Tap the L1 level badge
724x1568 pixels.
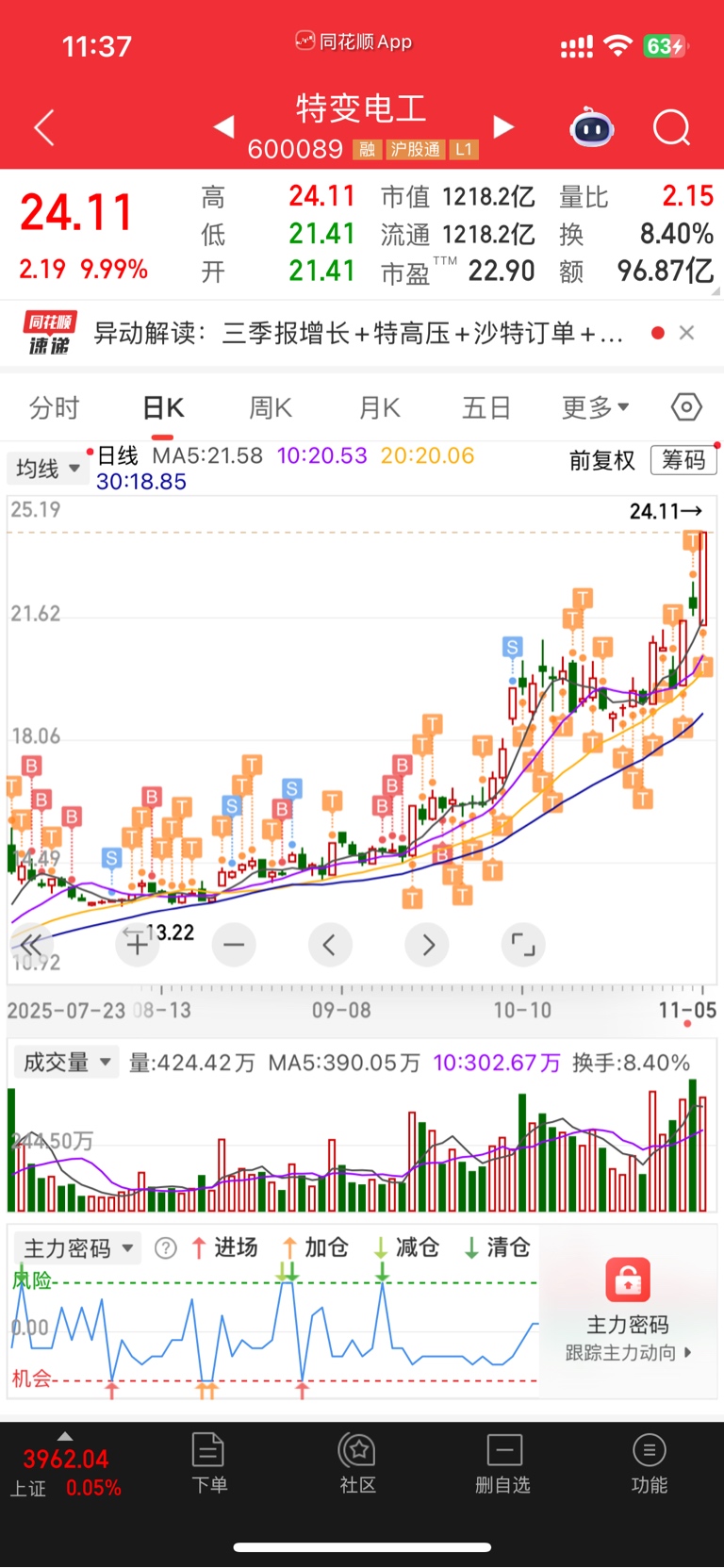(x=464, y=150)
